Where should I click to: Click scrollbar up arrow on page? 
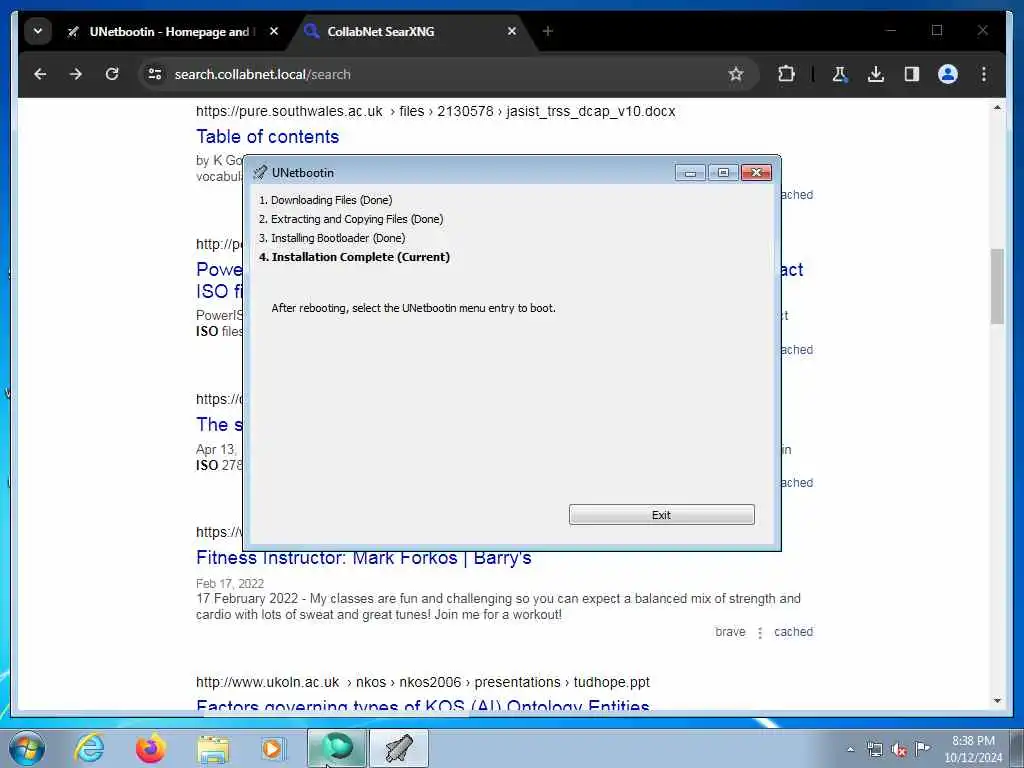tap(997, 107)
